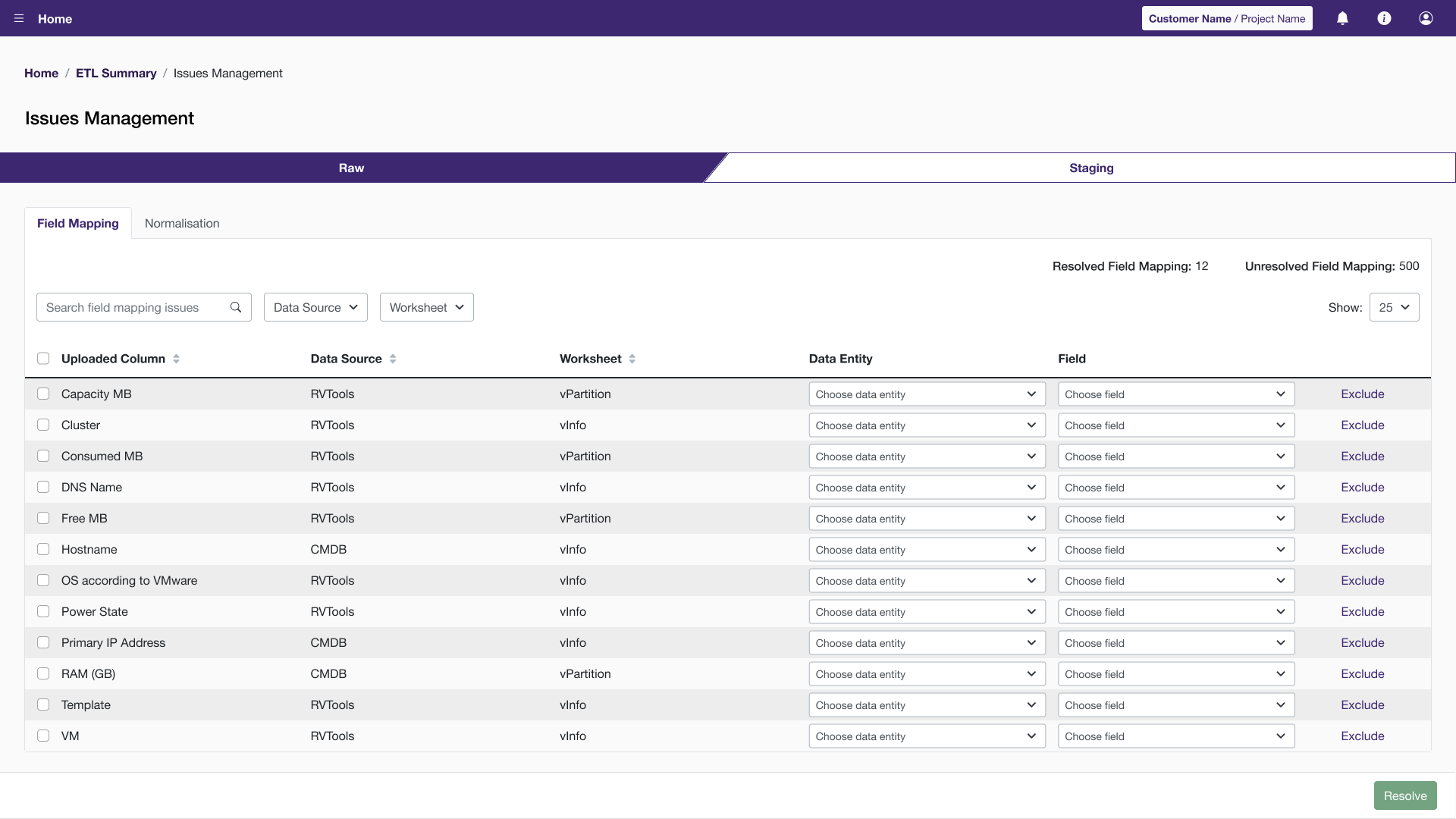This screenshot has width=1456, height=819.
Task: Check the Capacity MB row checkbox
Action: coord(43,394)
